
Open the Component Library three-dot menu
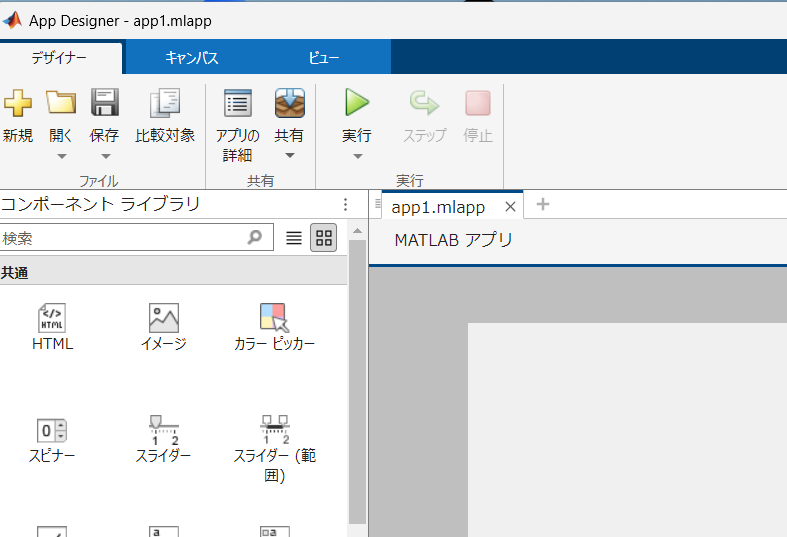345,204
